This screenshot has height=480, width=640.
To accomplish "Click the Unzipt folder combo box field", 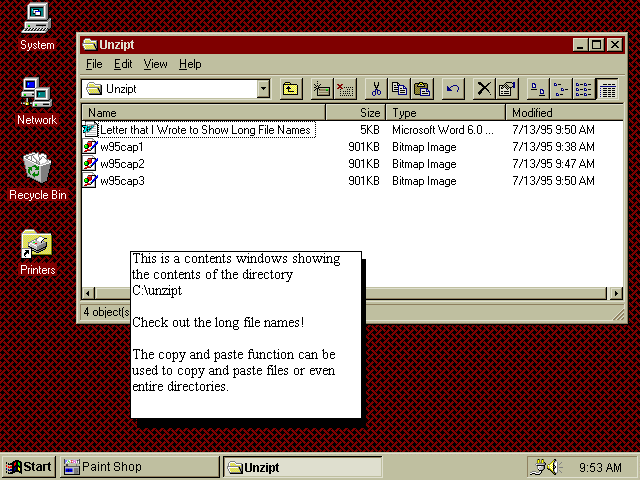I will point(176,89).
